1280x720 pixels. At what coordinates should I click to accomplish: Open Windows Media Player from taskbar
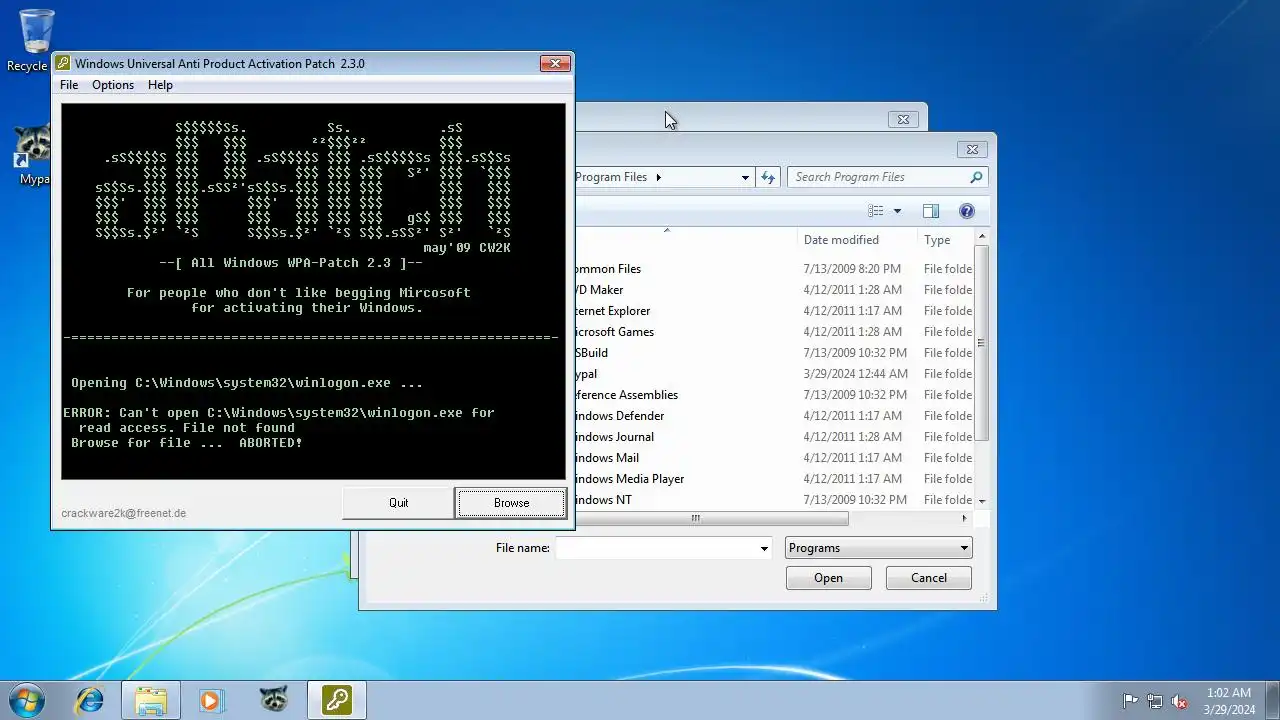[x=211, y=700]
